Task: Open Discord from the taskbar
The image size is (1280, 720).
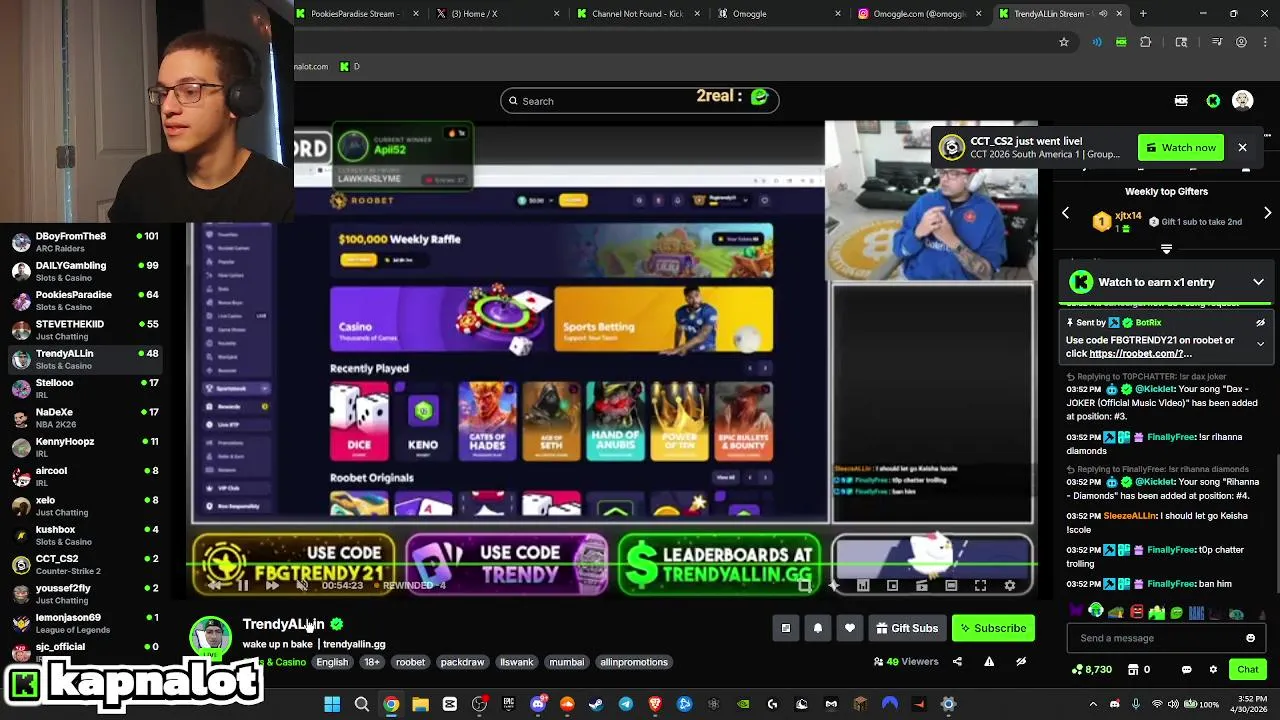Action: coord(538,704)
